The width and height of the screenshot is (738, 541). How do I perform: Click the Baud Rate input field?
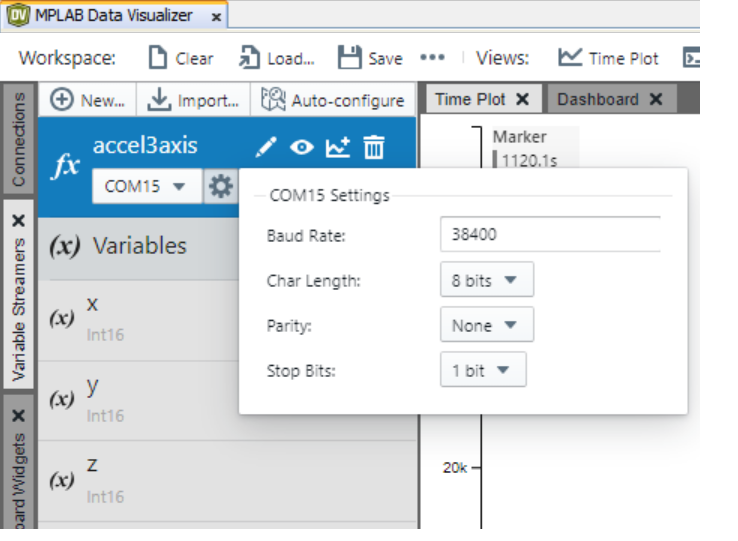[x=550, y=234]
